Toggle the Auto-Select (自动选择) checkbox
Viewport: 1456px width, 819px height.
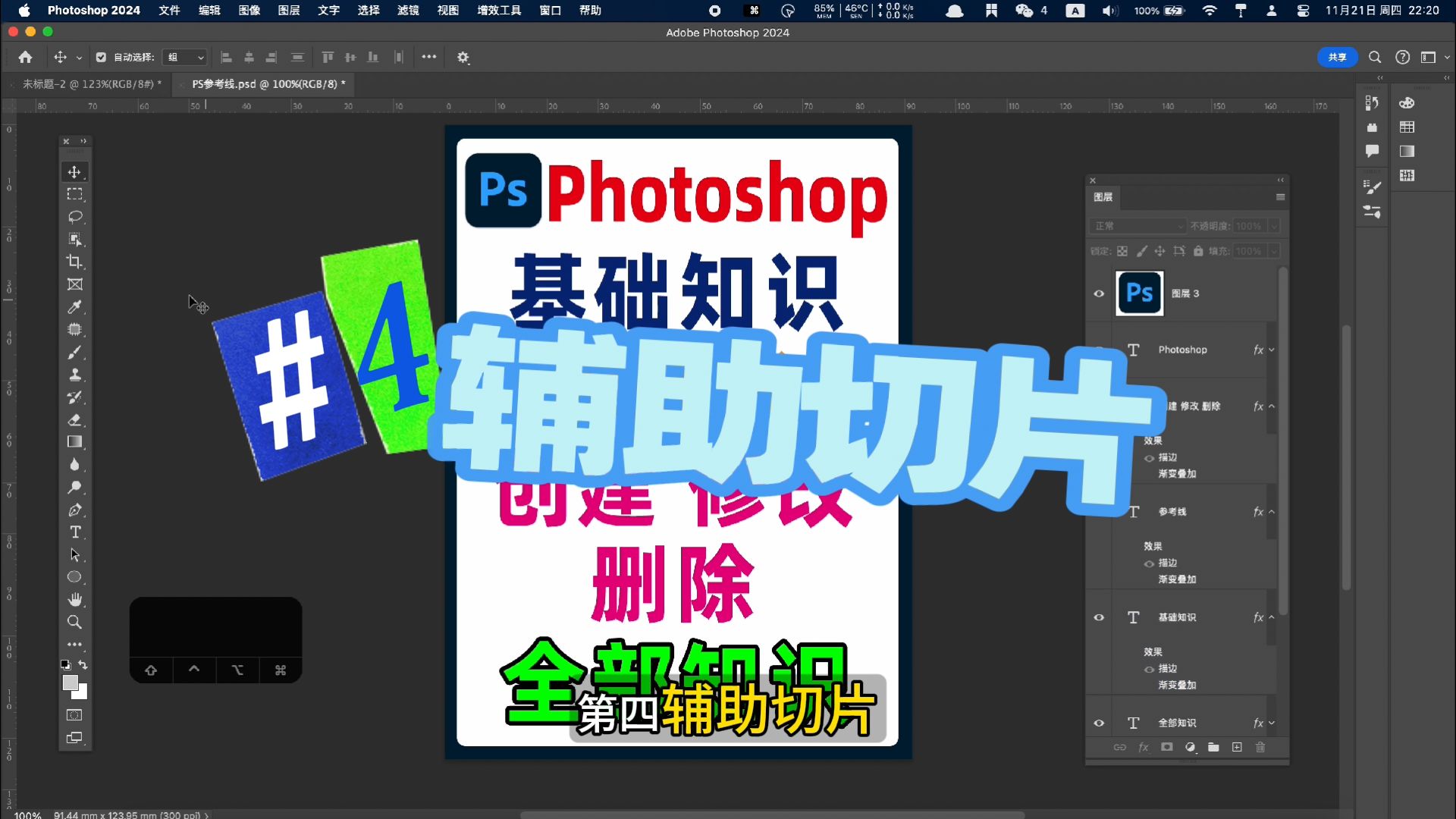(x=101, y=57)
